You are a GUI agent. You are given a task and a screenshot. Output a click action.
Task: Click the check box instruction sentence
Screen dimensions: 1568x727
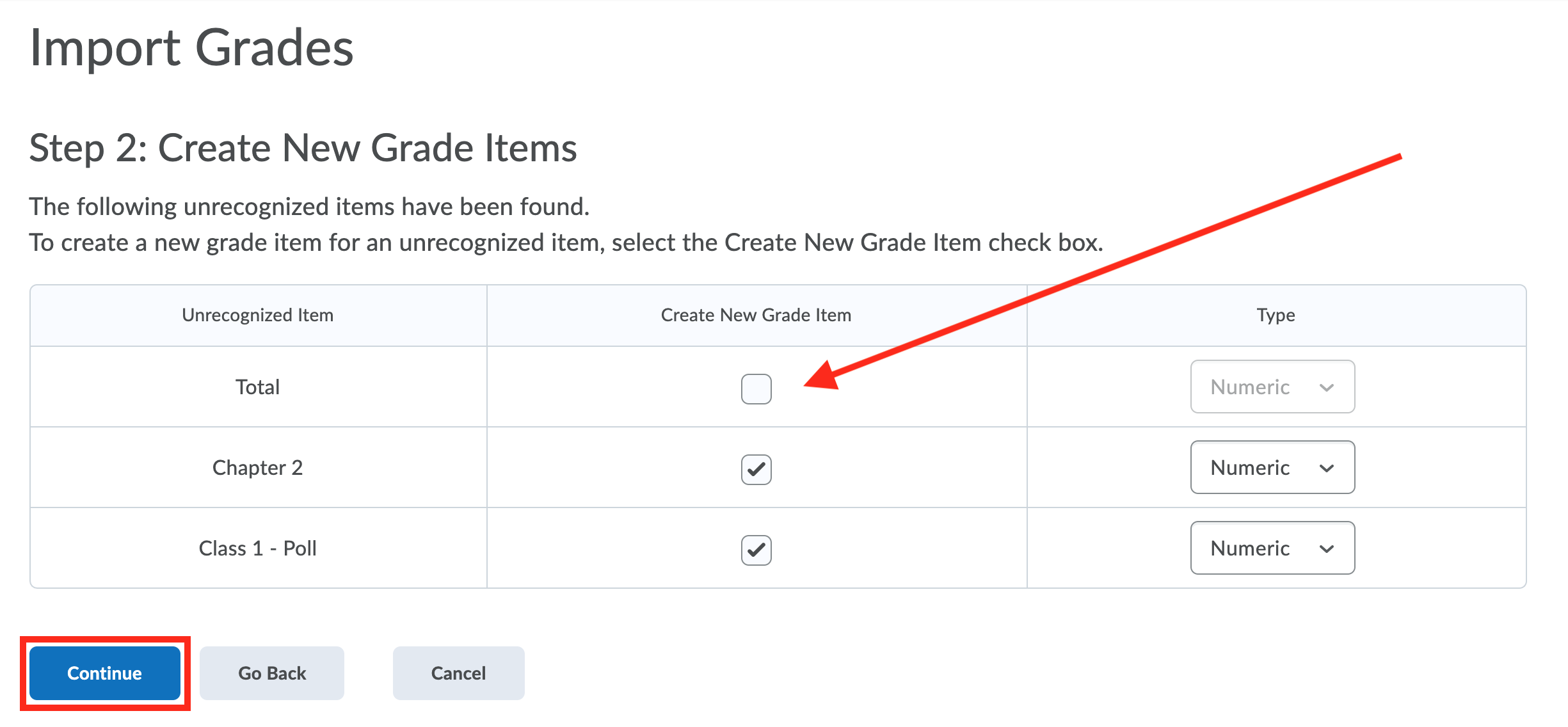coord(566,243)
